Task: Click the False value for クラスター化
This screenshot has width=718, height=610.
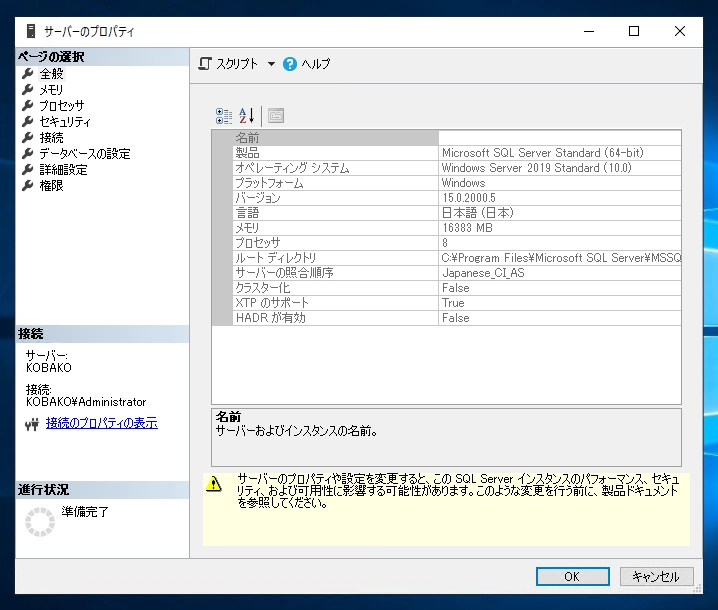Action: [455, 288]
